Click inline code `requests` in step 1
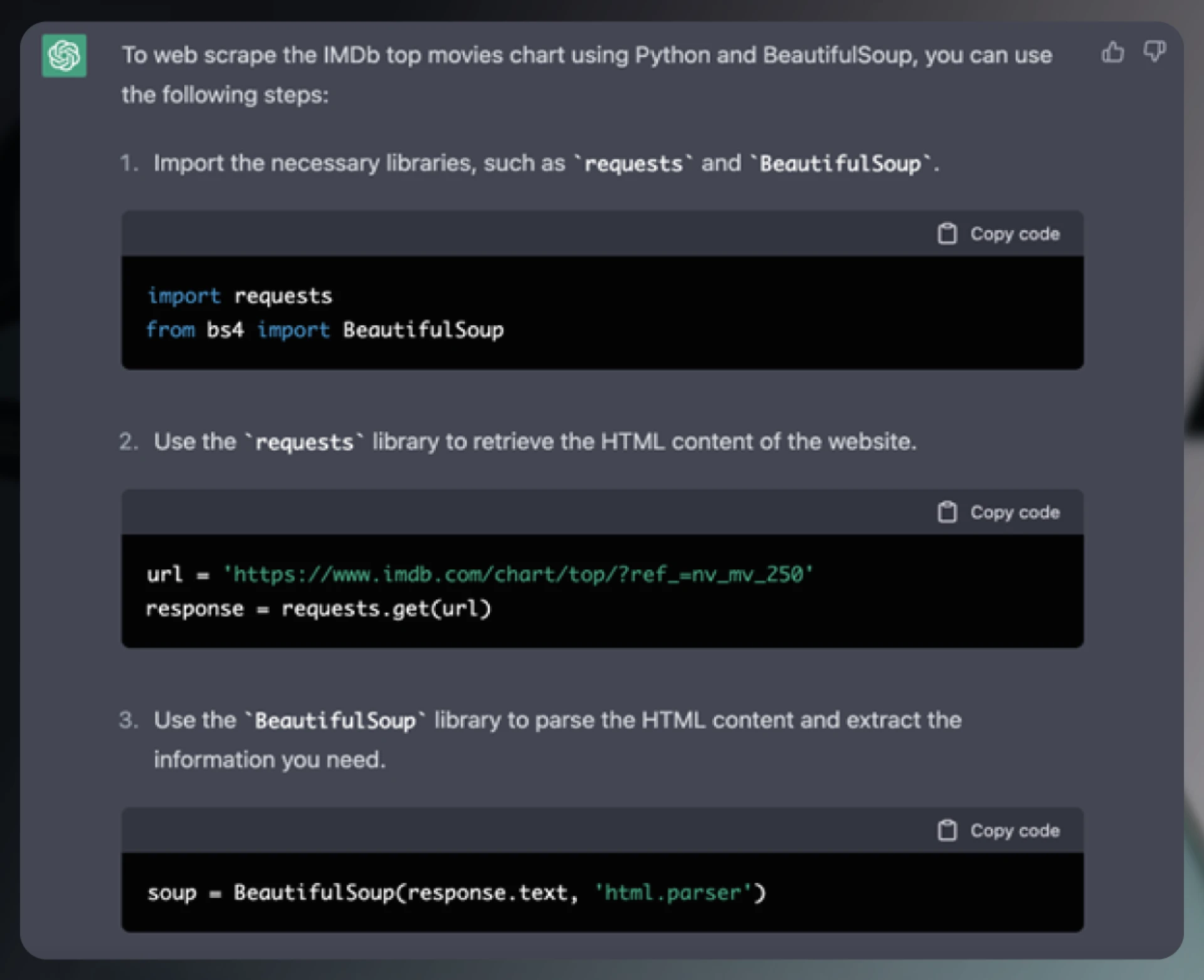 click(633, 164)
